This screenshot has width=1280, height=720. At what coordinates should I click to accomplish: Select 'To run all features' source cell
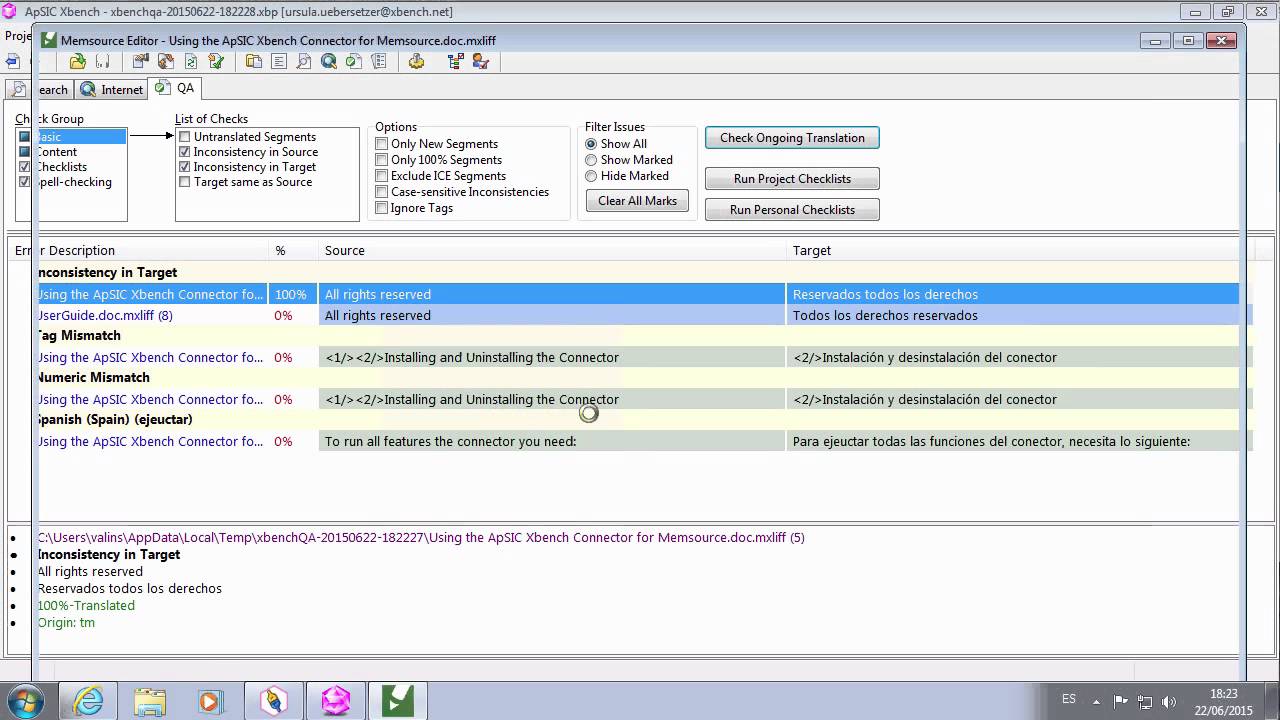552,441
